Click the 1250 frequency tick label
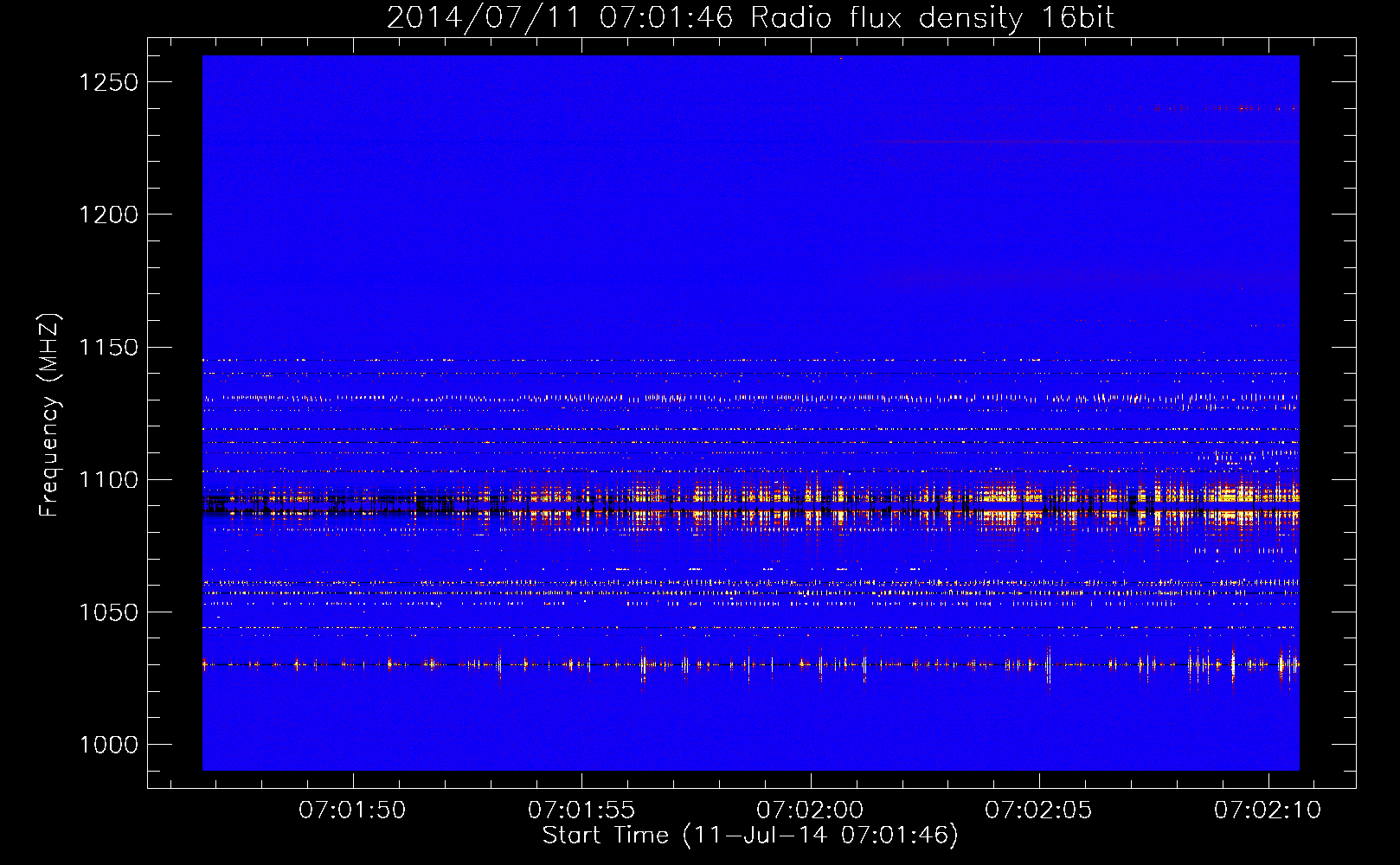 109,82
